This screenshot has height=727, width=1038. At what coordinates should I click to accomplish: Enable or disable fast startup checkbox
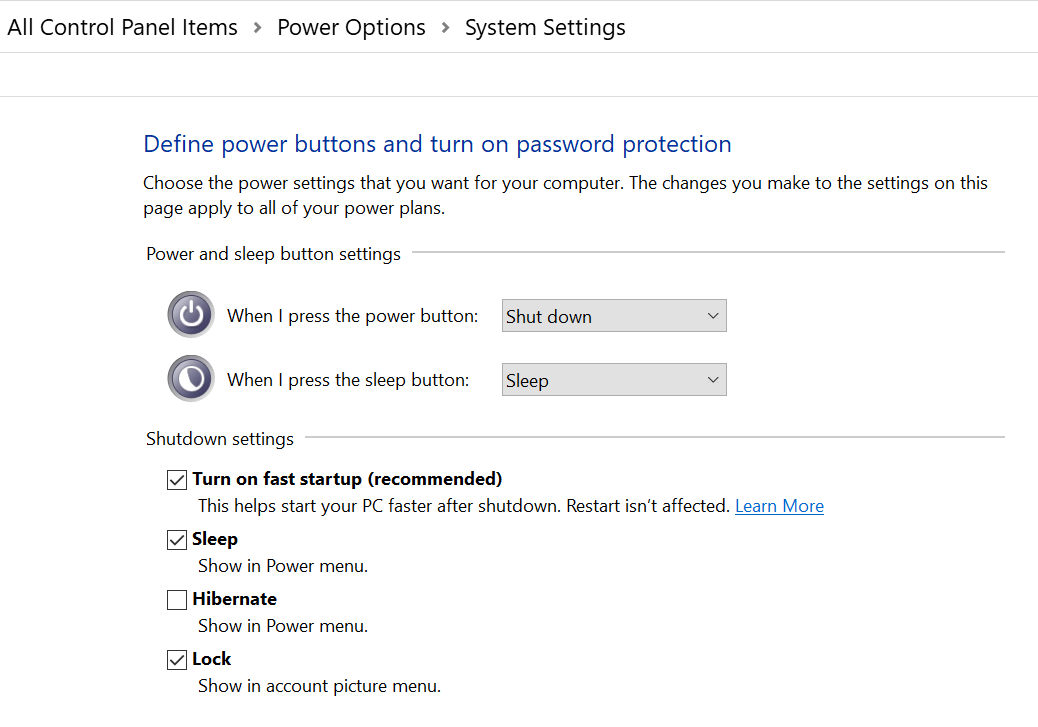177,480
